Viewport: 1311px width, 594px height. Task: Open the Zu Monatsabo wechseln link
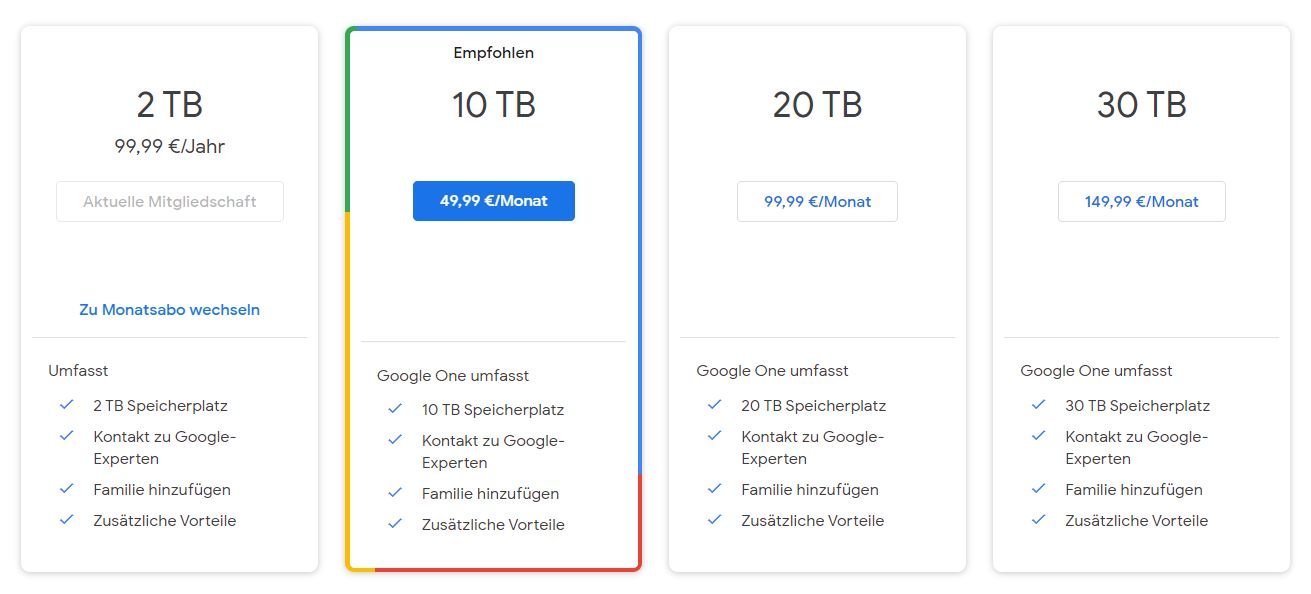(x=170, y=310)
